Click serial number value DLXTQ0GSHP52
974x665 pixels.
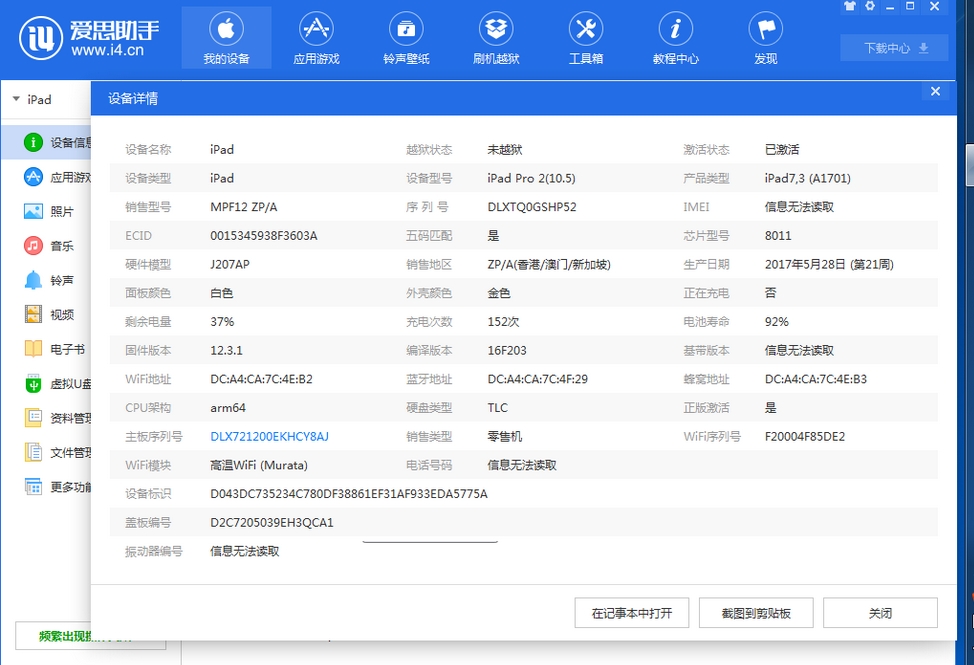532,207
